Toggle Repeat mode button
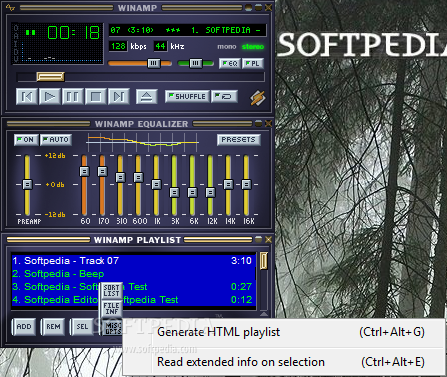 point(224,96)
